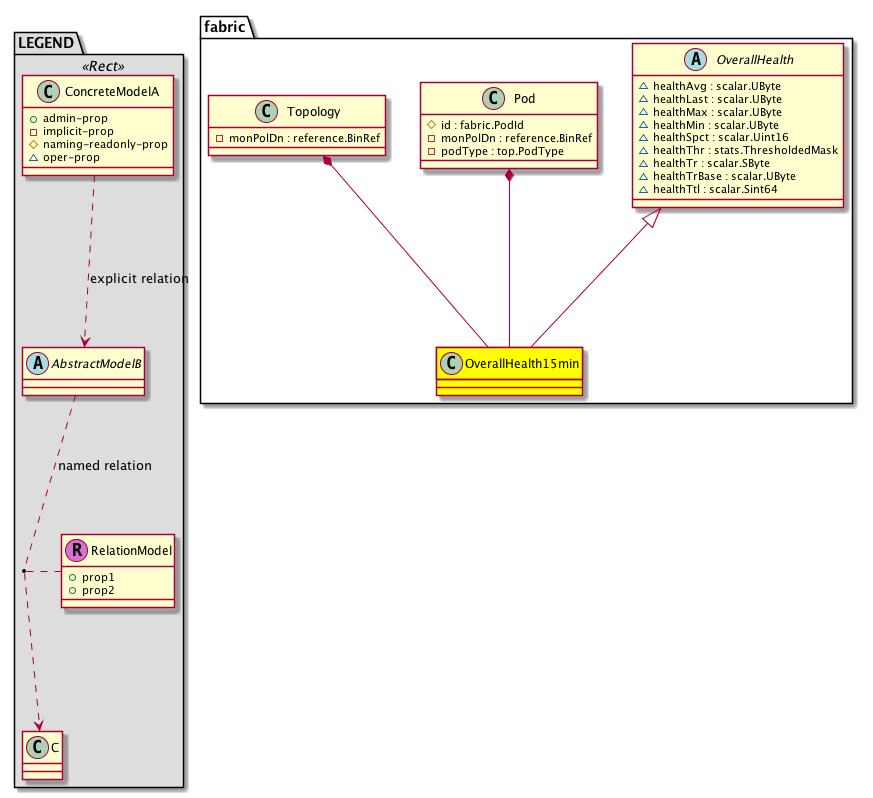Select the 'explicit relation' arrow label

(x=138, y=278)
